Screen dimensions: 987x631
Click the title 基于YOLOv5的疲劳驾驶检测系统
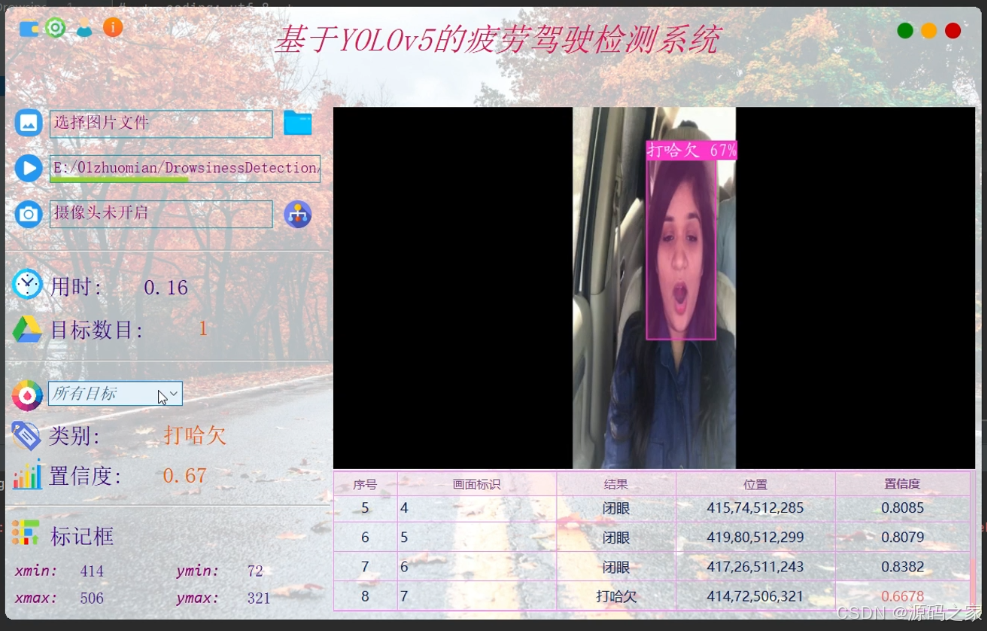pos(497,40)
